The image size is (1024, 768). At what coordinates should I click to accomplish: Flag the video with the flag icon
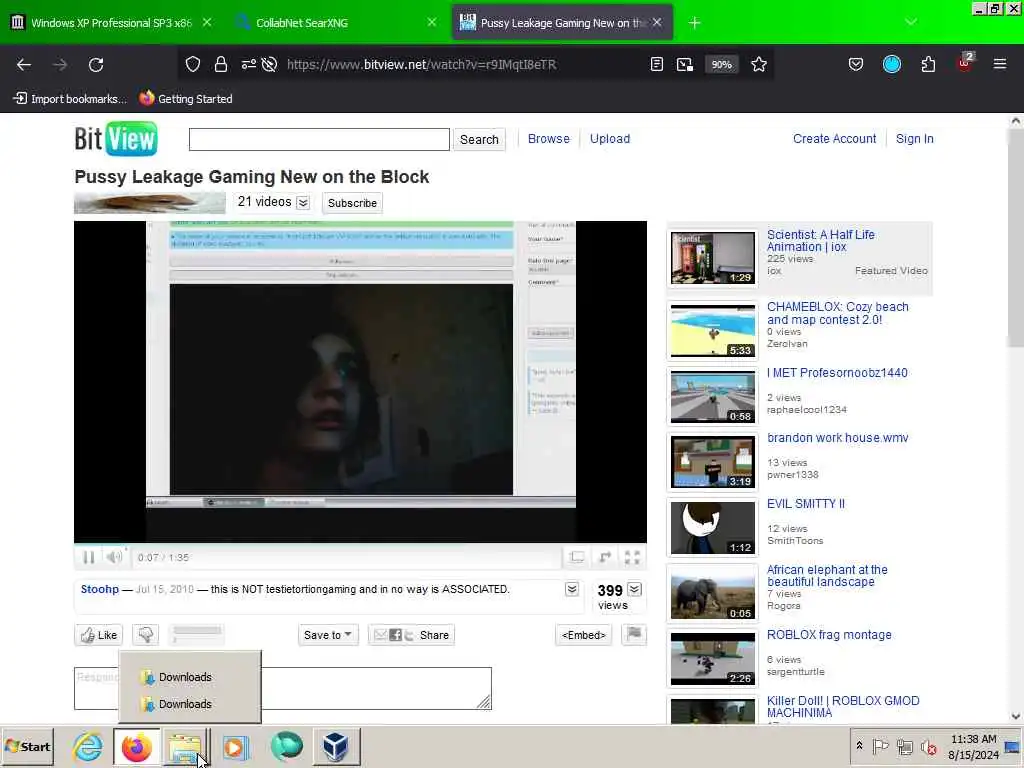click(x=633, y=634)
